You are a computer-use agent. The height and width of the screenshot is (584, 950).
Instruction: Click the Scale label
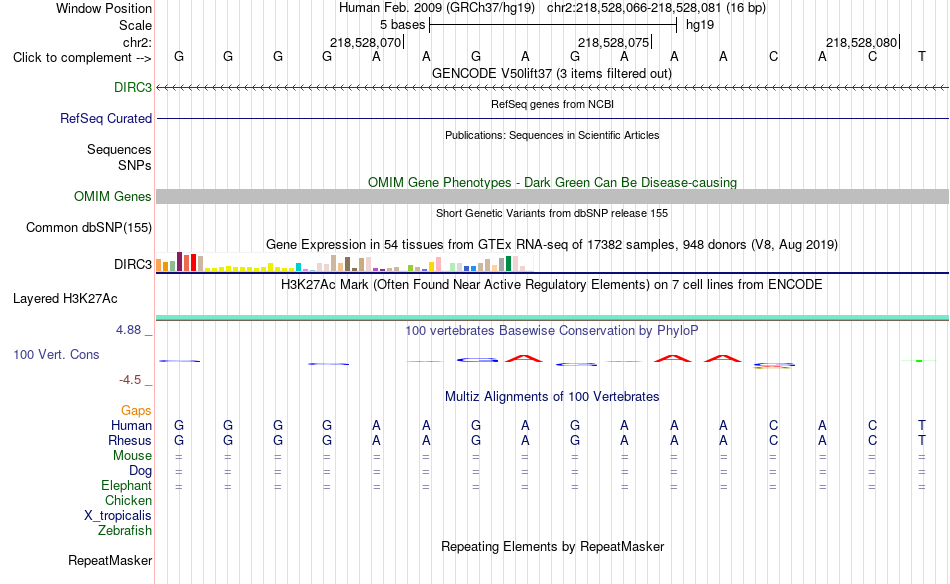point(135,25)
